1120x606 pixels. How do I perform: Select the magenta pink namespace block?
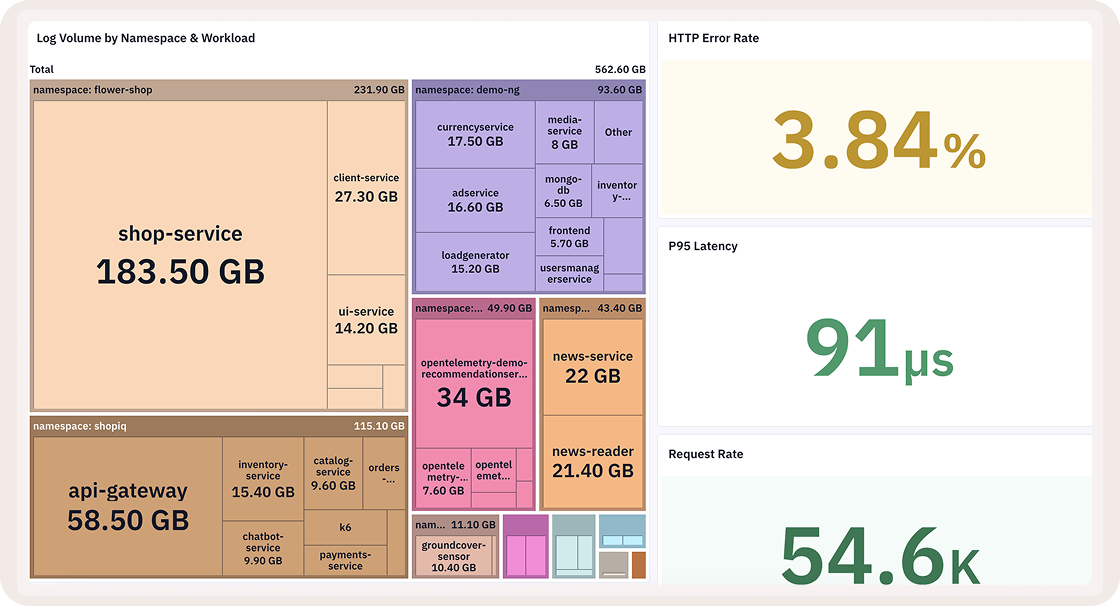(526, 547)
